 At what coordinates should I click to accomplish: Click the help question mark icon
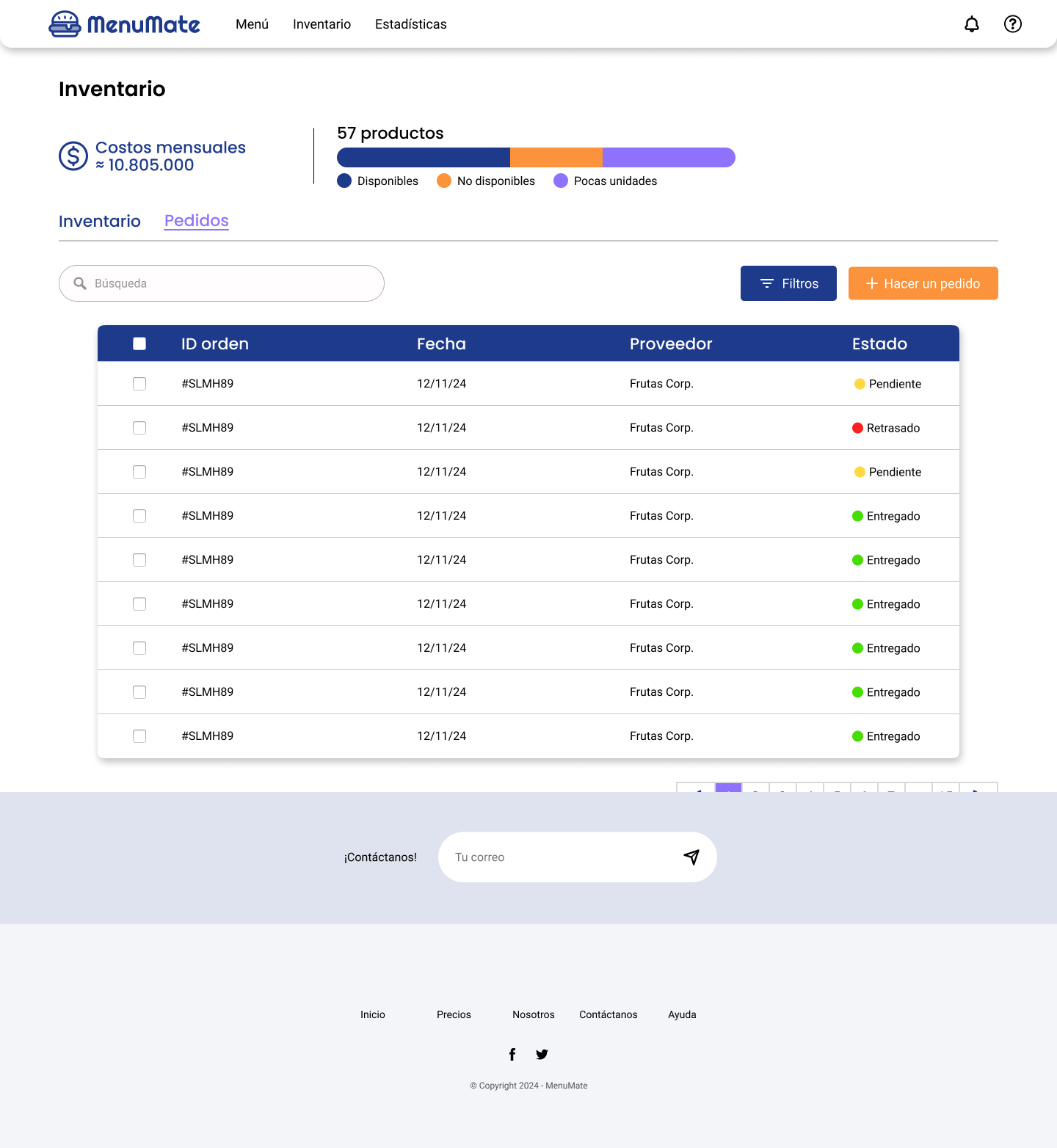[x=1012, y=24]
